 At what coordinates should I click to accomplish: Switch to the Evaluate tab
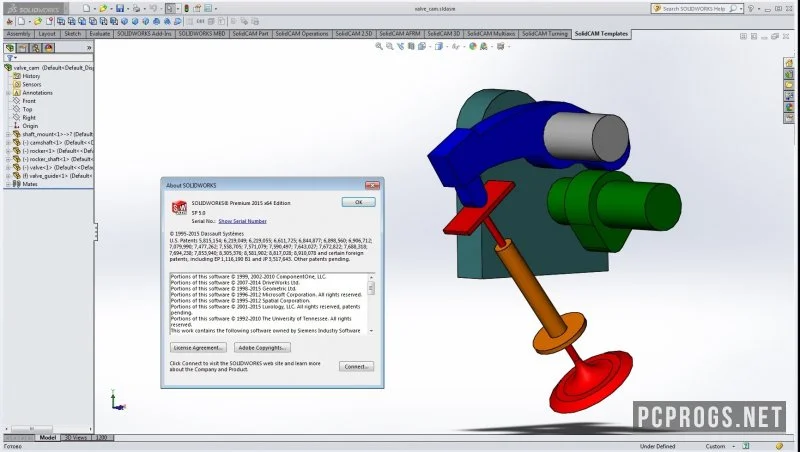click(99, 34)
